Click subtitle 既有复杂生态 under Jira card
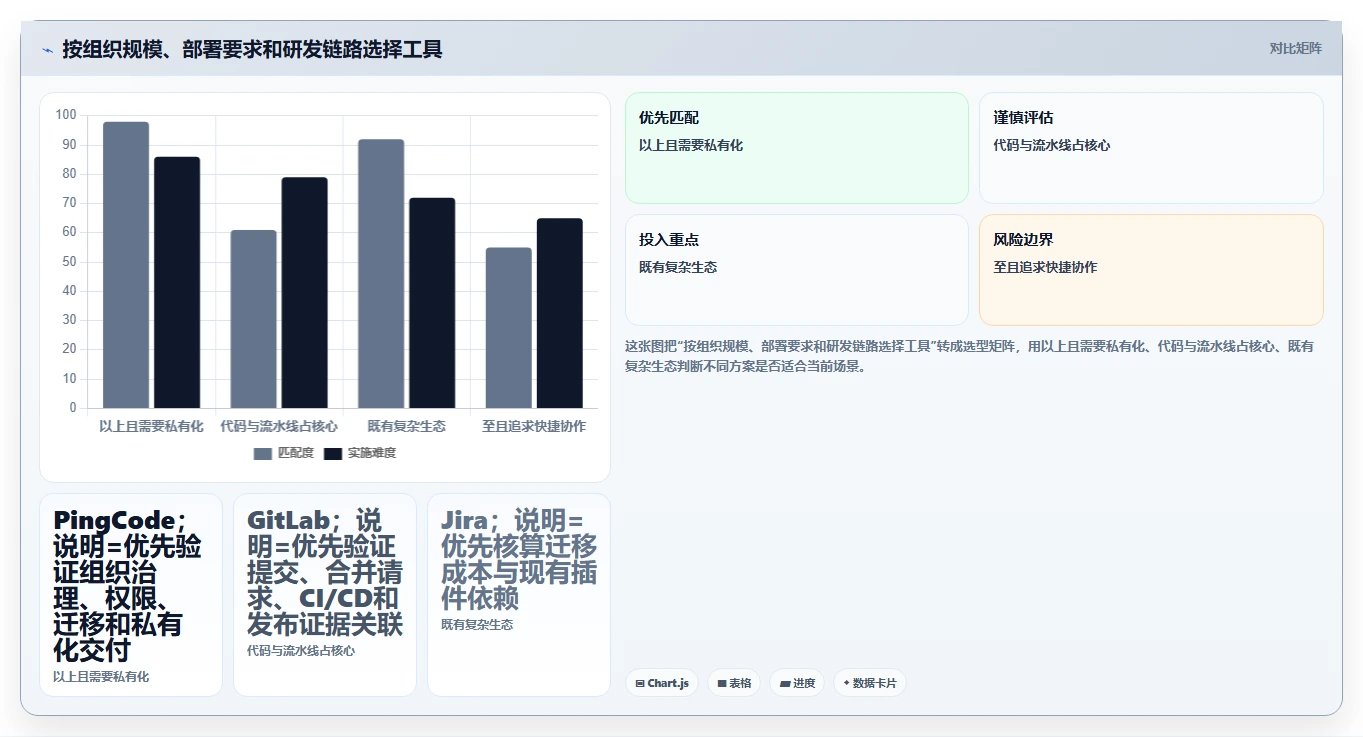 [x=477, y=624]
